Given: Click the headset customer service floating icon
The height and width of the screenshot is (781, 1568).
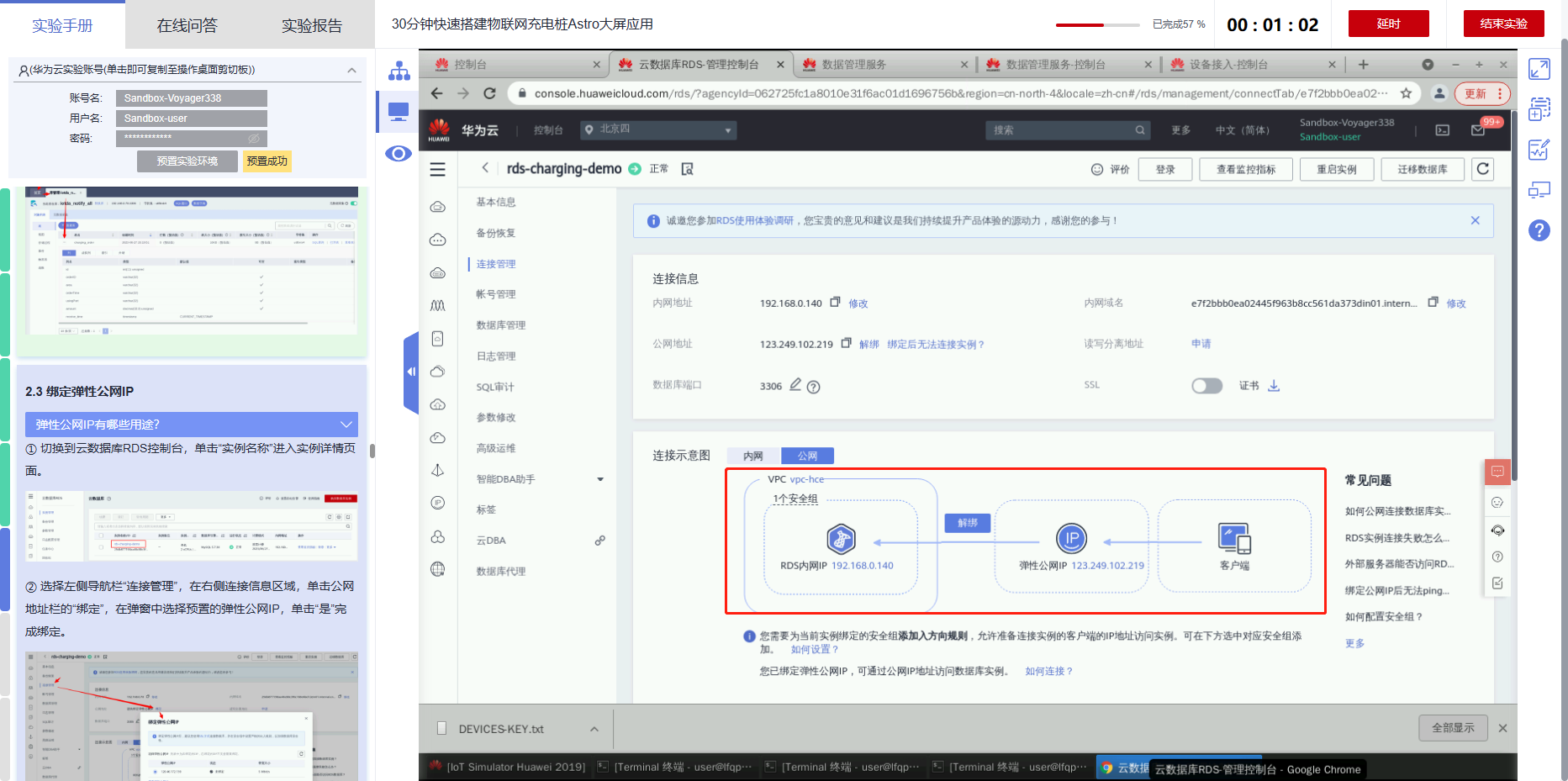Looking at the screenshot, I should click(1497, 530).
